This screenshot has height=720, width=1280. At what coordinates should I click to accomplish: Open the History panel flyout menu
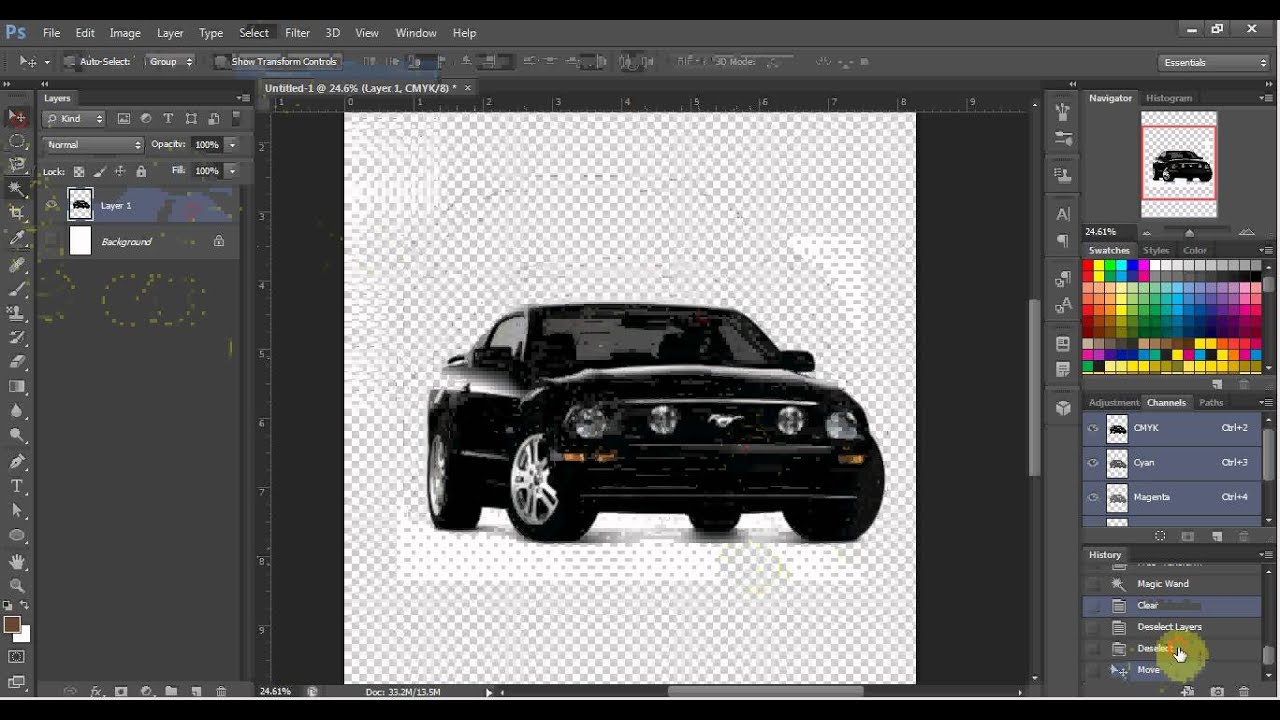1266,555
